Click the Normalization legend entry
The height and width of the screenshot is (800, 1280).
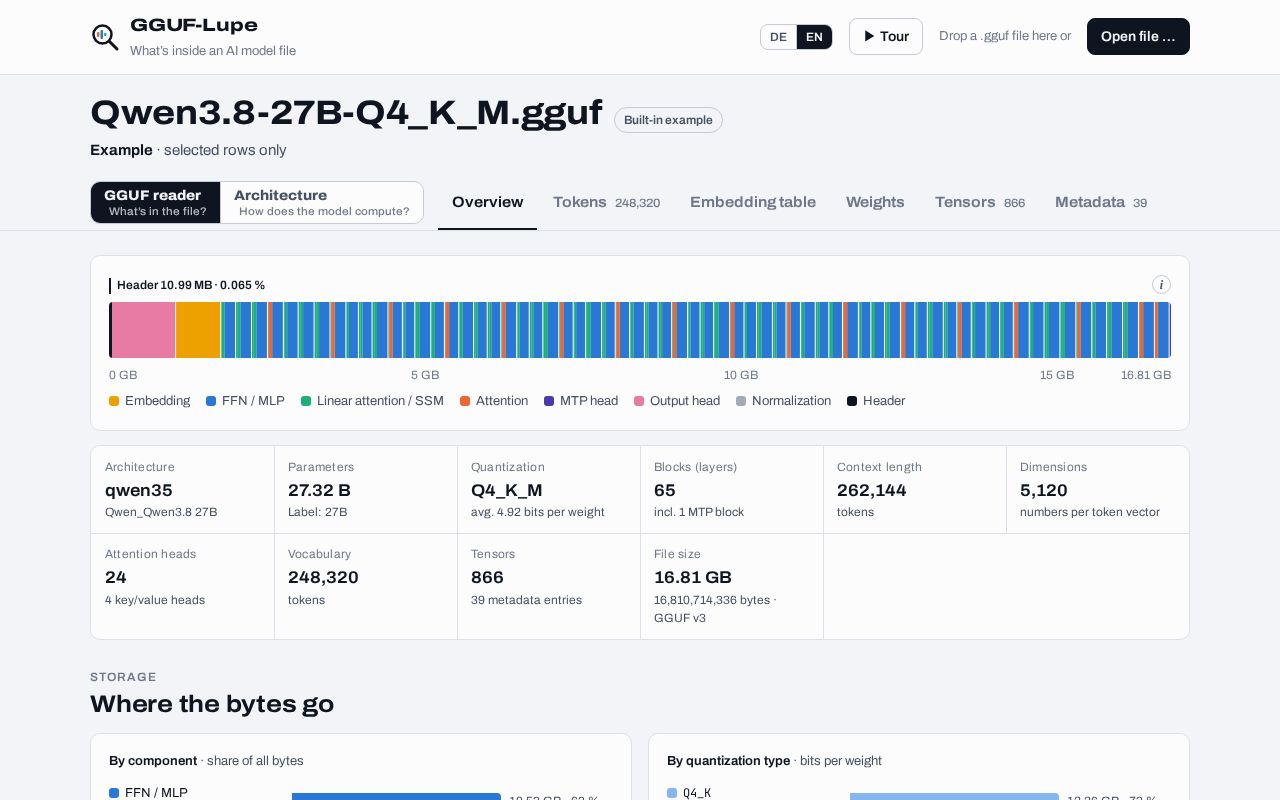click(x=783, y=401)
